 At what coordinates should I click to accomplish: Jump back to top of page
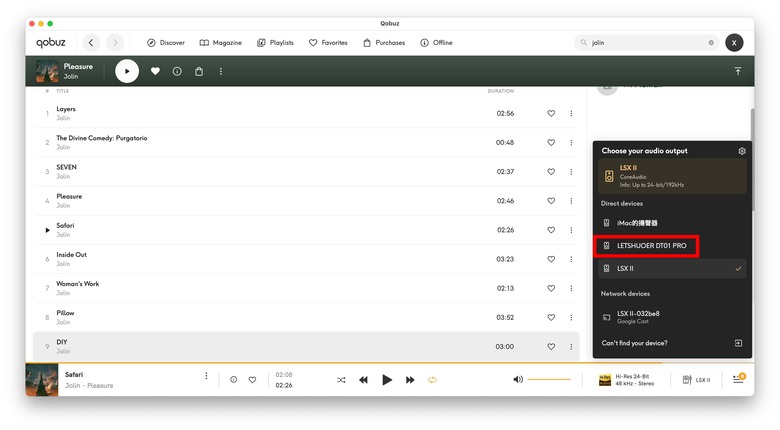tap(738, 71)
